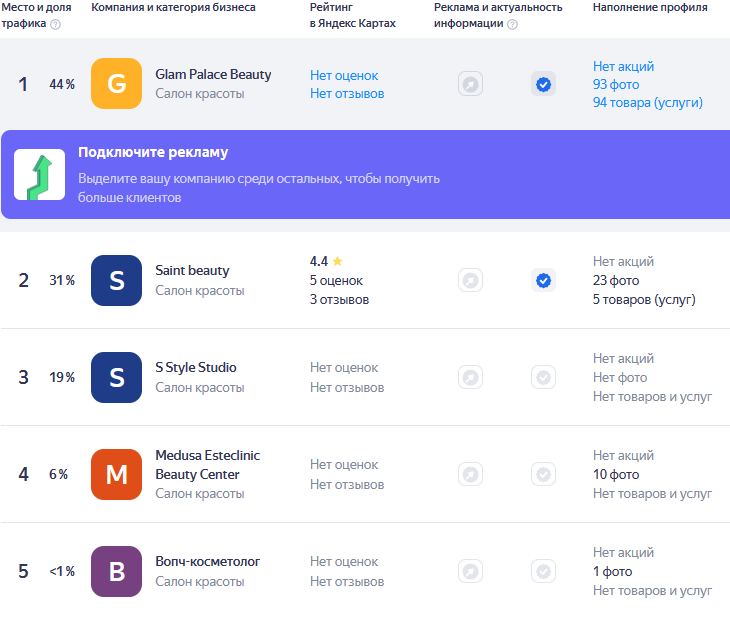This screenshot has height=620, width=730.
Task: Click the 6% traffic share value
Action: (x=59, y=474)
